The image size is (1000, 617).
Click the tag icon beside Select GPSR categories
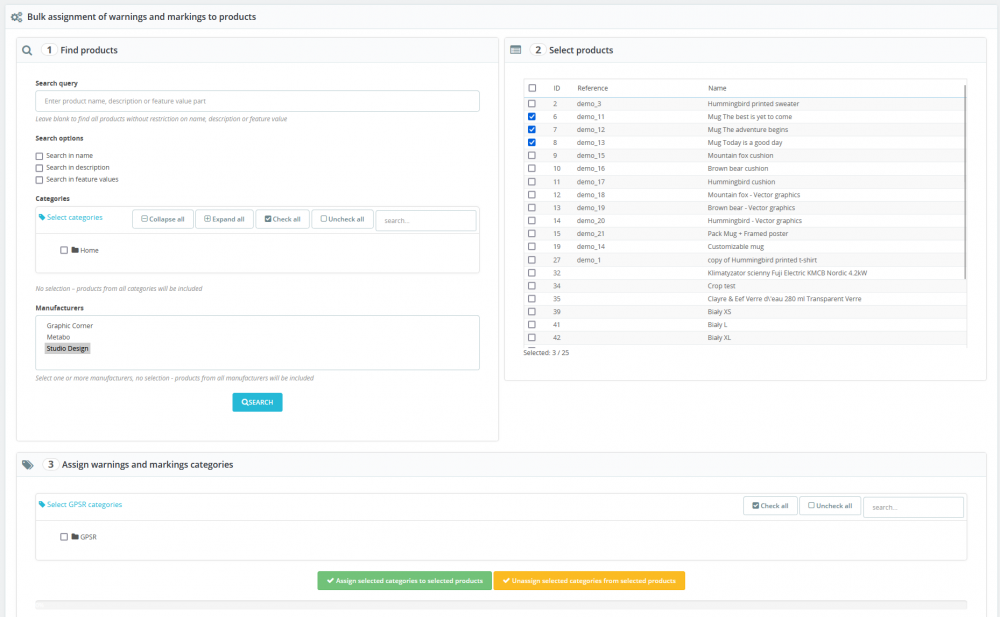pyautogui.click(x=42, y=505)
